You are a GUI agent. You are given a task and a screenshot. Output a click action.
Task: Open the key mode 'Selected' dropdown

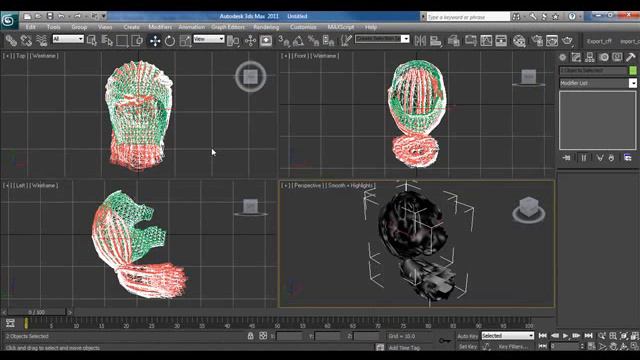507,336
